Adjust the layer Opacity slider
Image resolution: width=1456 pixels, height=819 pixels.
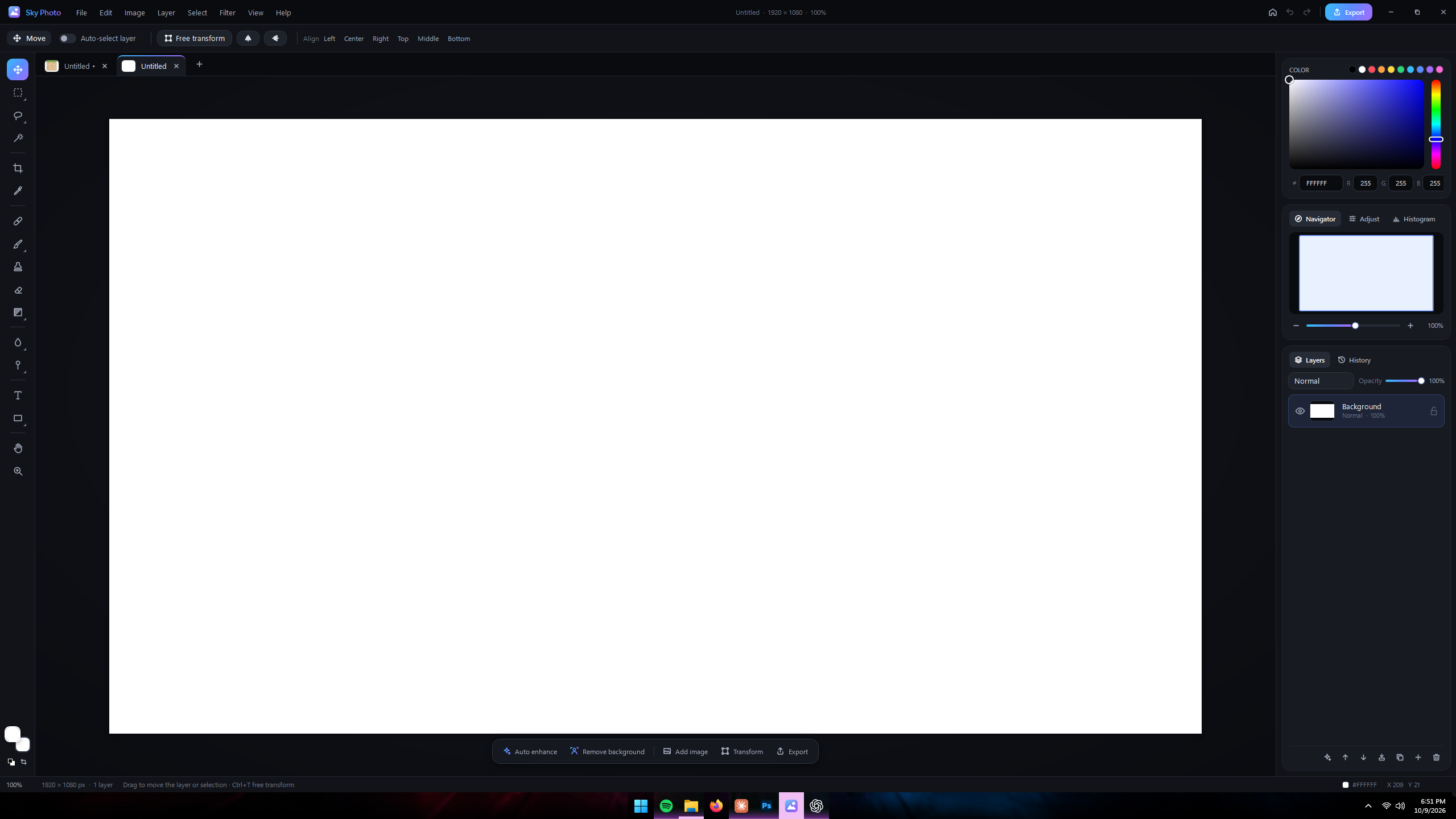(x=1404, y=381)
